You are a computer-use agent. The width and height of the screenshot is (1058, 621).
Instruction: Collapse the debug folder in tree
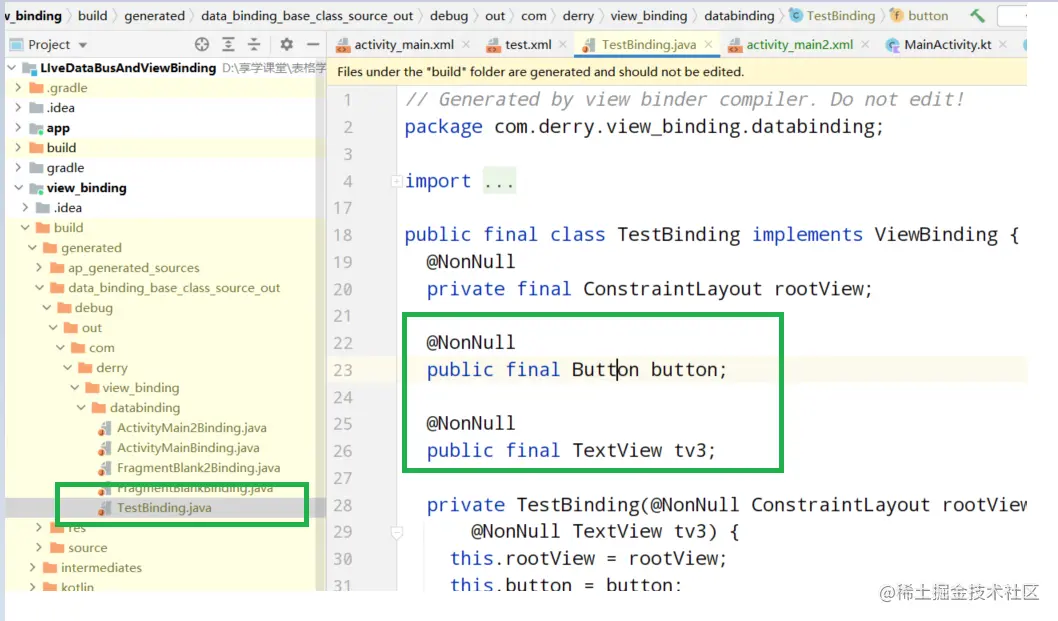tap(47, 308)
